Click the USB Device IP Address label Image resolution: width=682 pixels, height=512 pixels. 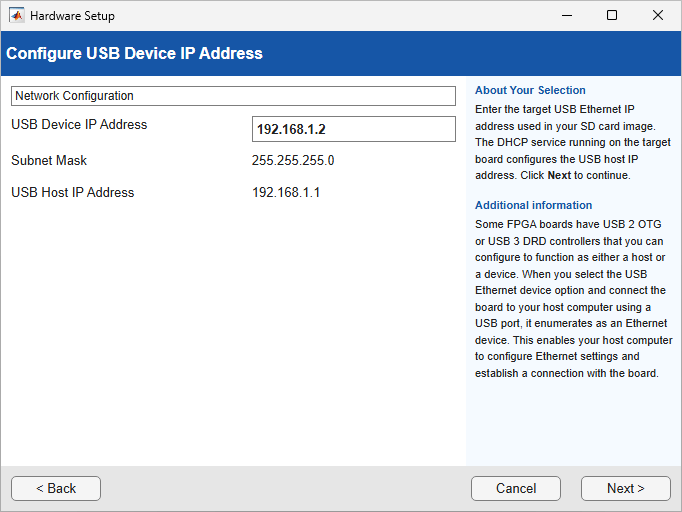point(79,124)
